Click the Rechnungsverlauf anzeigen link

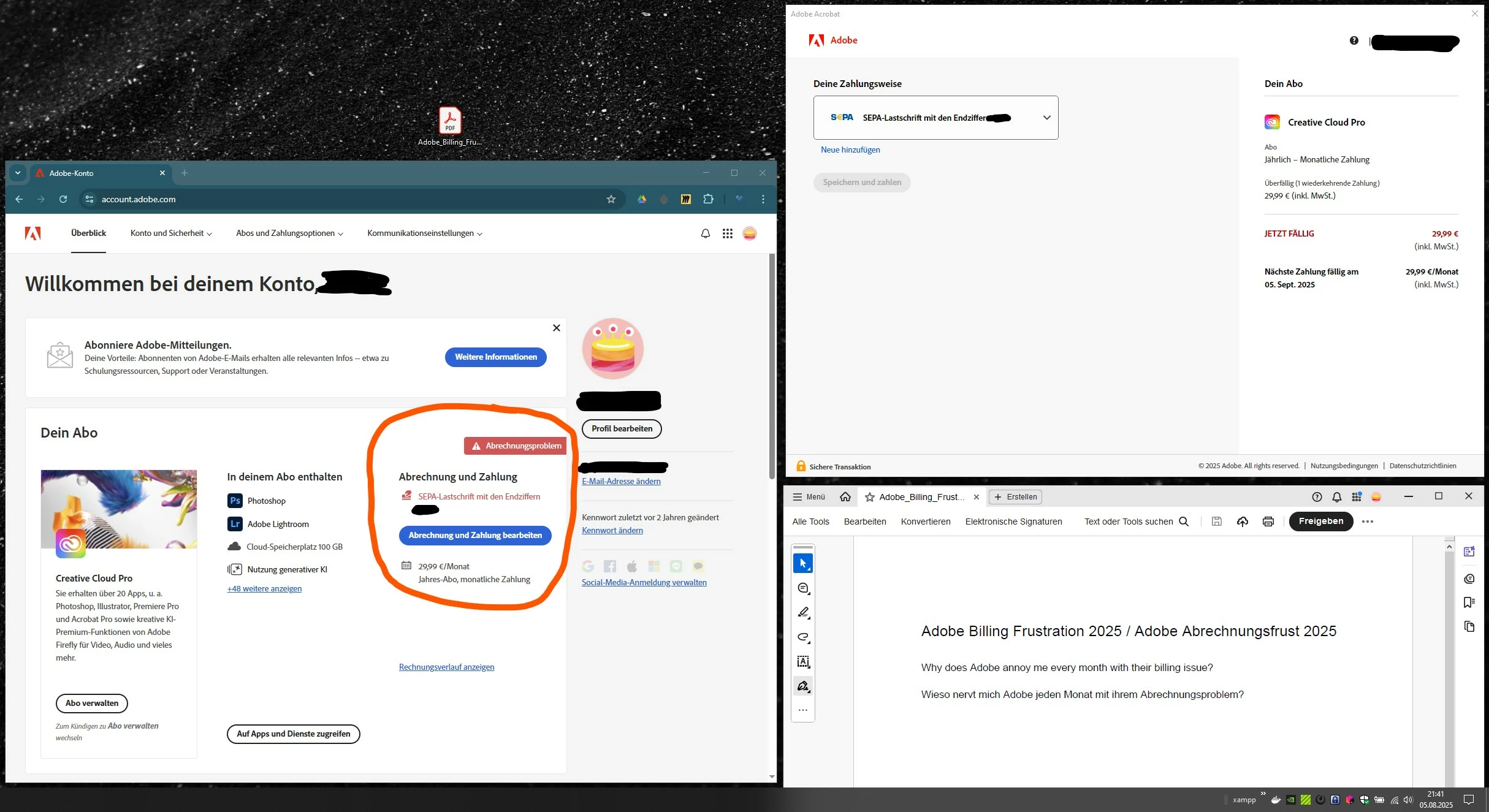(x=446, y=667)
